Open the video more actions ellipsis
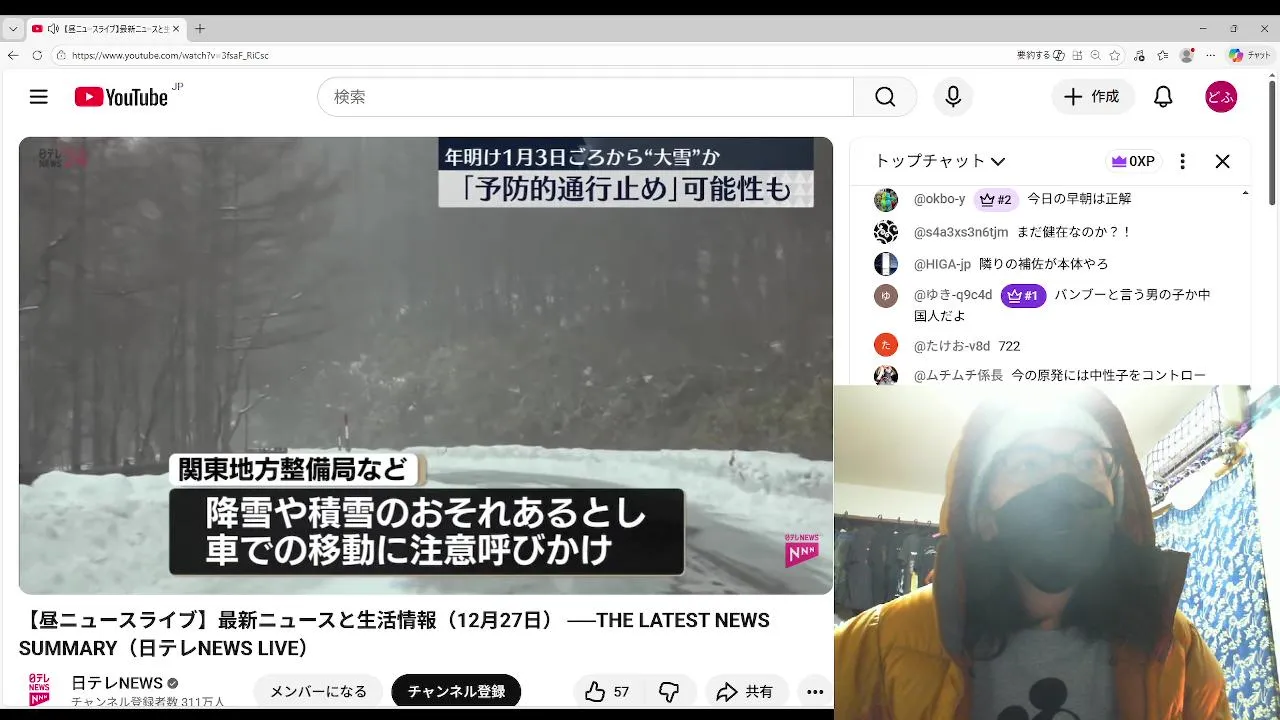1280x720 pixels. pos(815,692)
